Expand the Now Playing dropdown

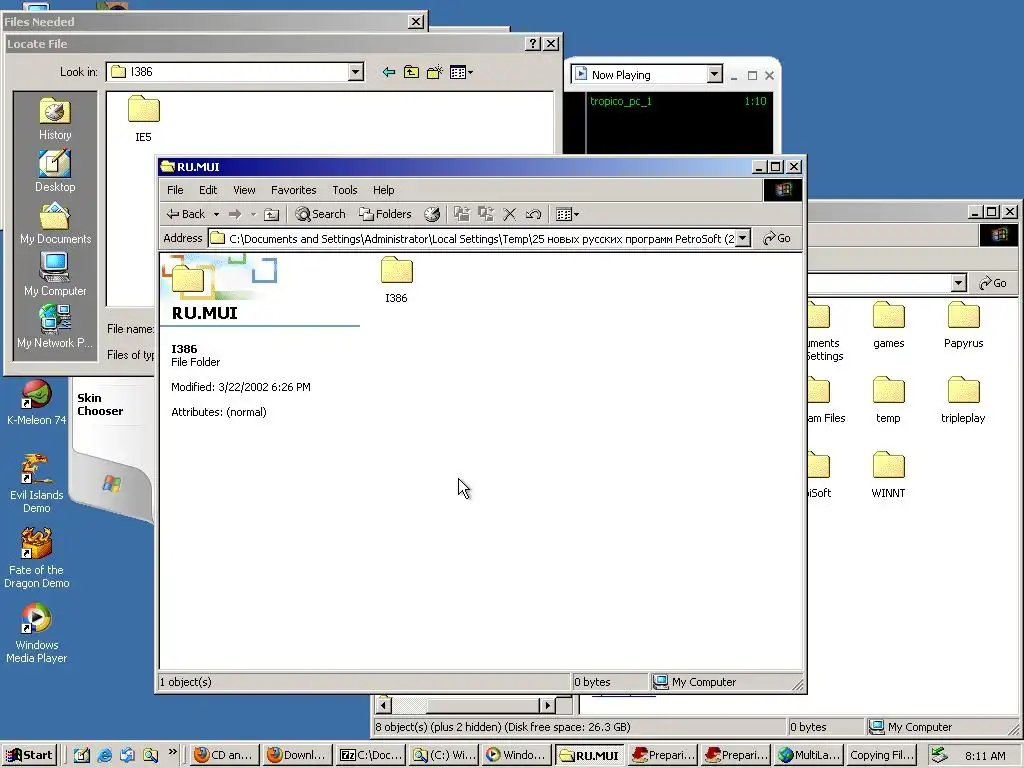tap(714, 74)
